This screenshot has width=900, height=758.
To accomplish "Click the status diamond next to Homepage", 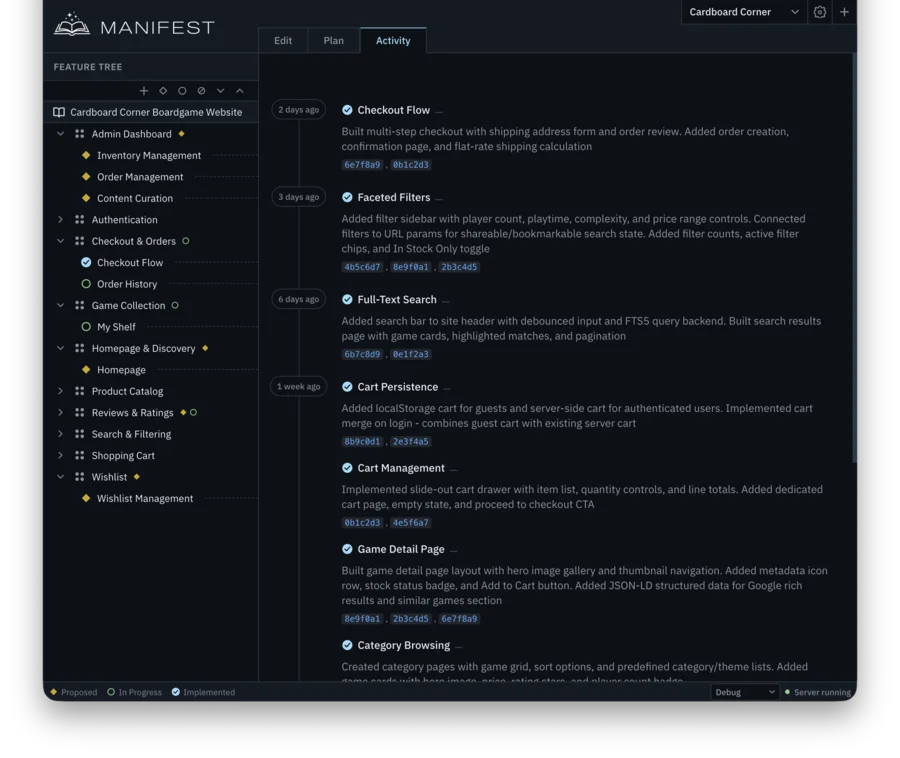I will pos(87,369).
